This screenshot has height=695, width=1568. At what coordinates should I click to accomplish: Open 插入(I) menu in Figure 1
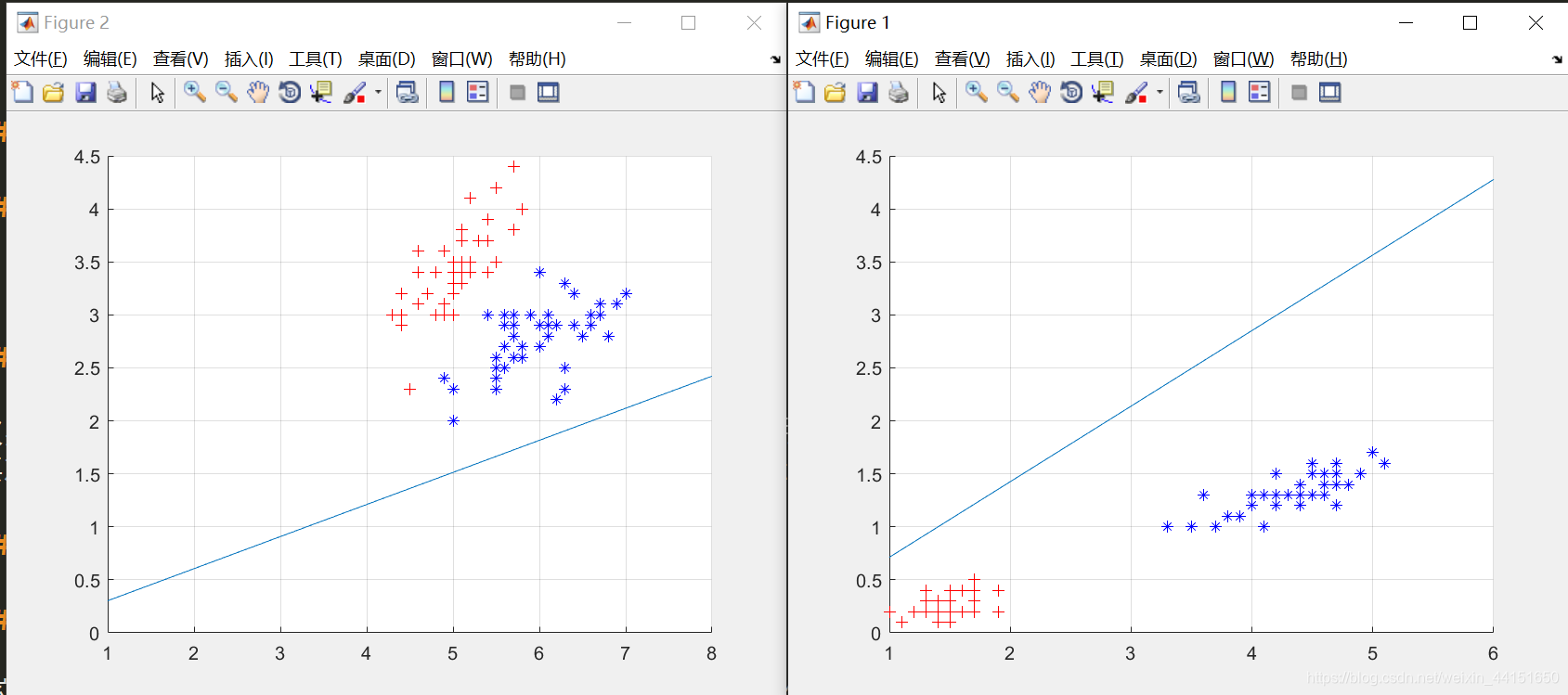(x=1030, y=58)
